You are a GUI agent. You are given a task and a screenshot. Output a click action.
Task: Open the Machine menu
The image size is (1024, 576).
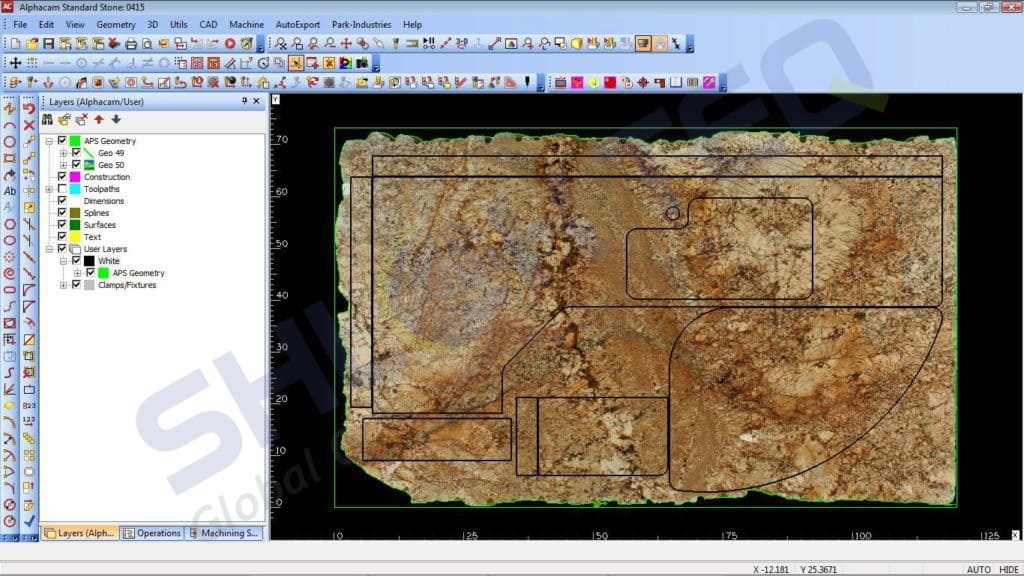[x=246, y=24]
